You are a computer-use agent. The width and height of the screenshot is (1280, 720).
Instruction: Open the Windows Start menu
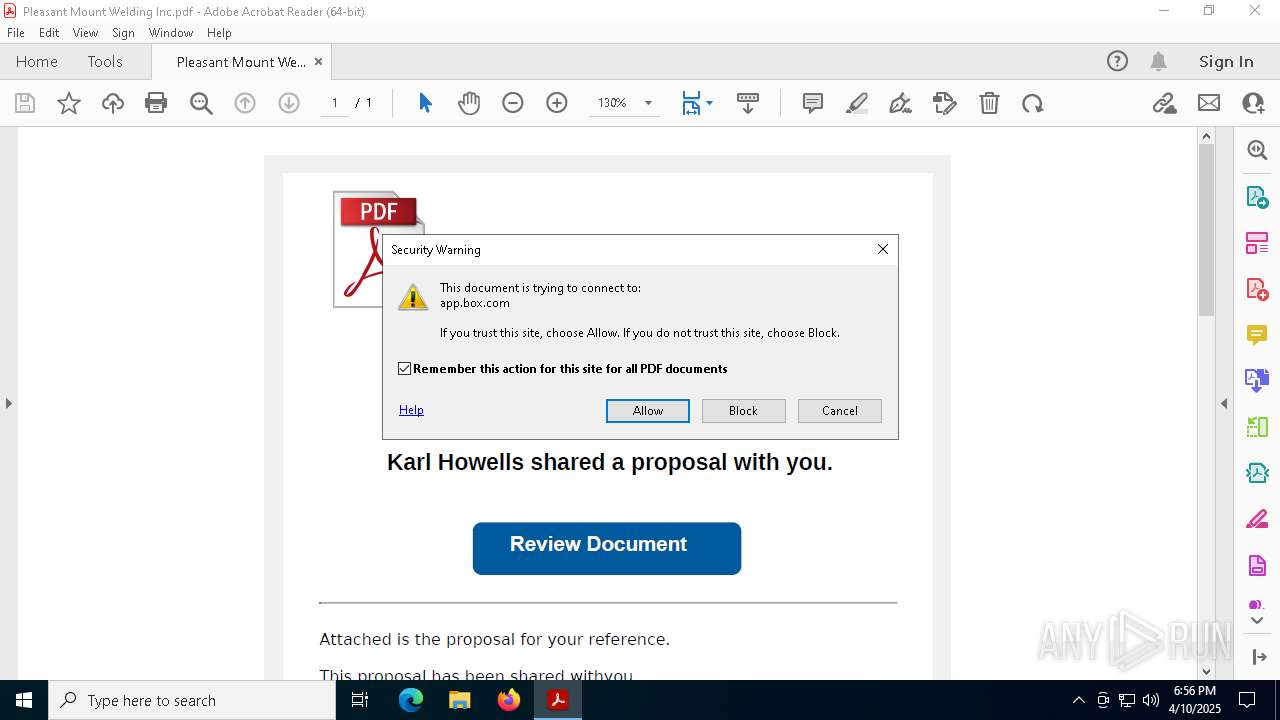[x=24, y=700]
